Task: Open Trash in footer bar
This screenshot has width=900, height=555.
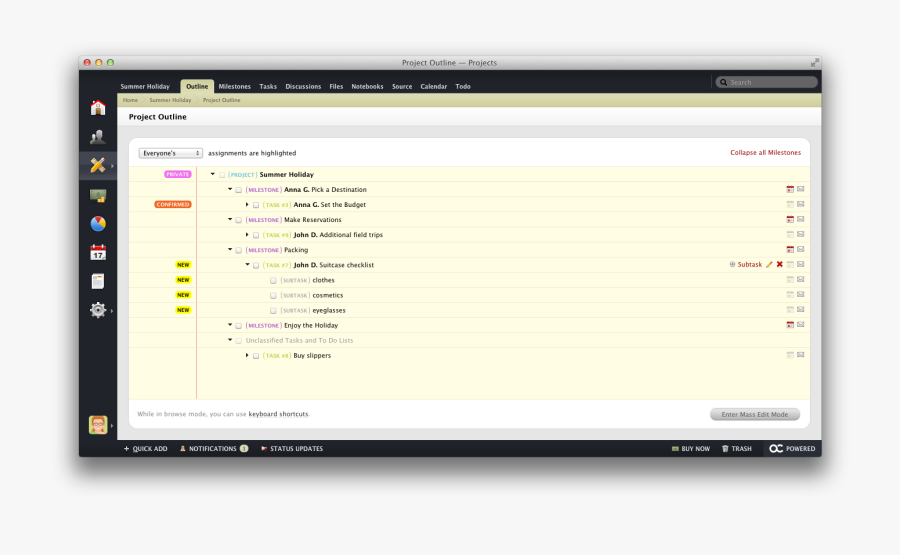Action: click(x=737, y=449)
